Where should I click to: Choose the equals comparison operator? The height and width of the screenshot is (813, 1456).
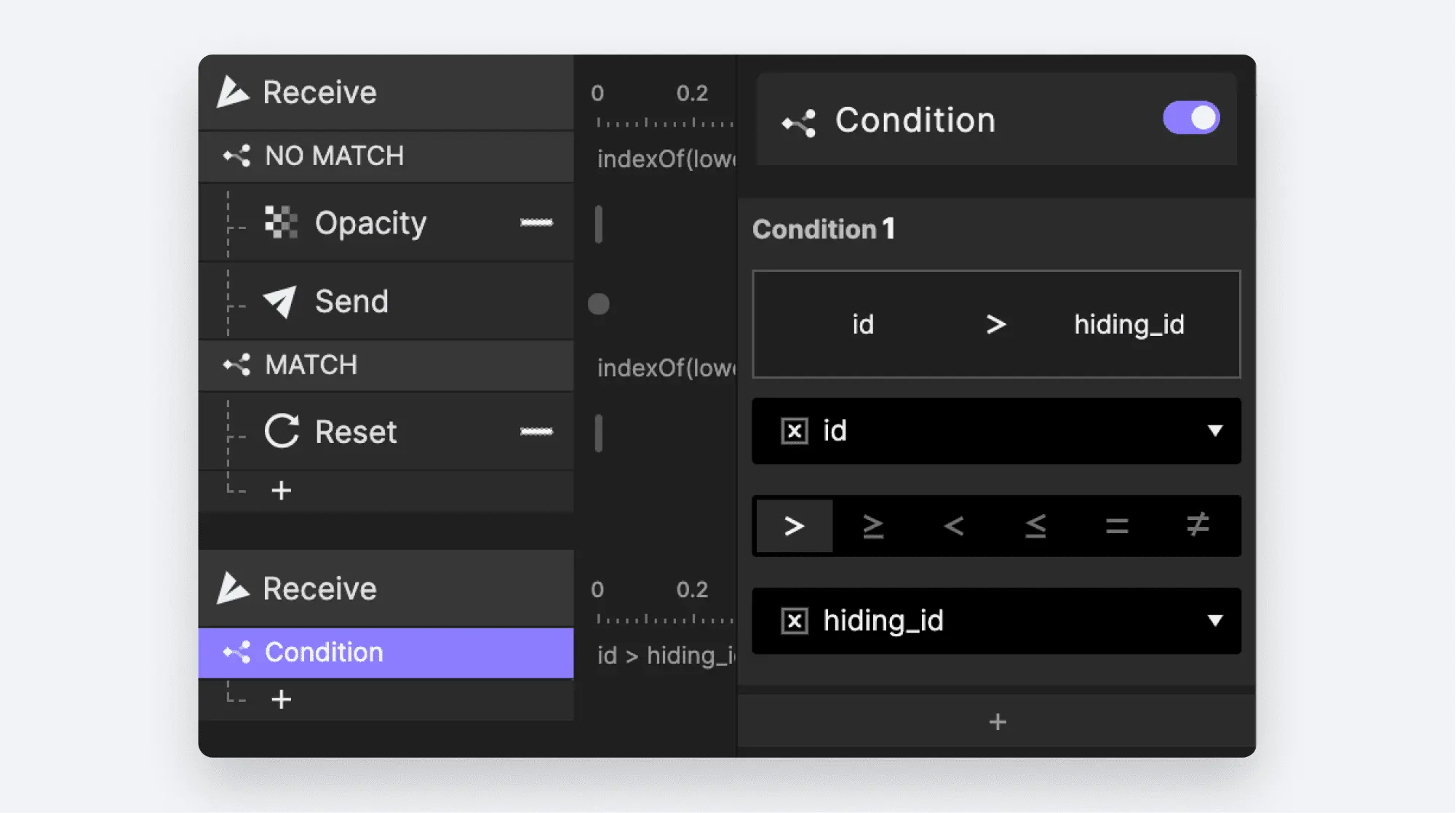click(1117, 526)
